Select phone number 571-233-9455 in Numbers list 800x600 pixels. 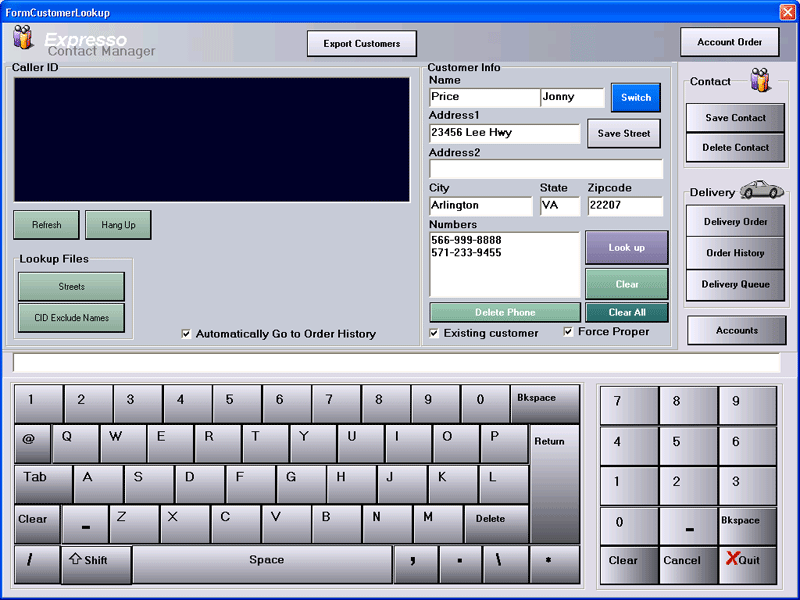point(466,253)
